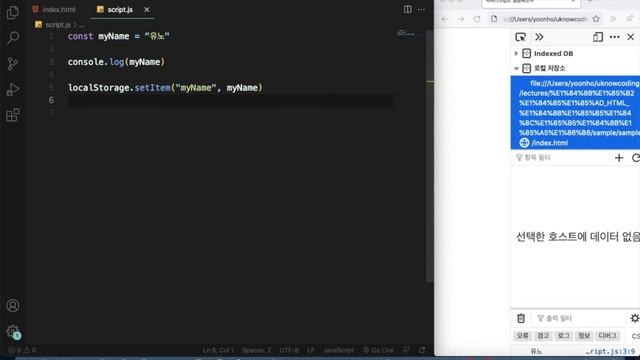Screen dimensions: 640x360
Task: Go forward in the browser
Action: (x=461, y=19)
